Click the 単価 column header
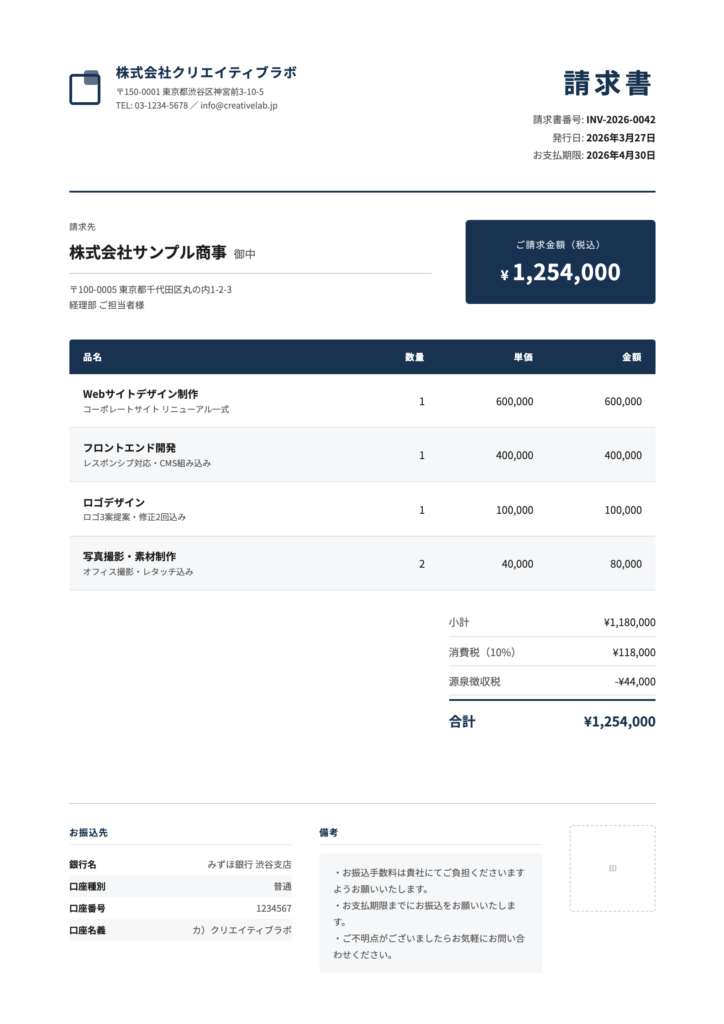Image resolution: width=724 pixels, height=1024 pixels. pyautogui.click(x=522, y=357)
